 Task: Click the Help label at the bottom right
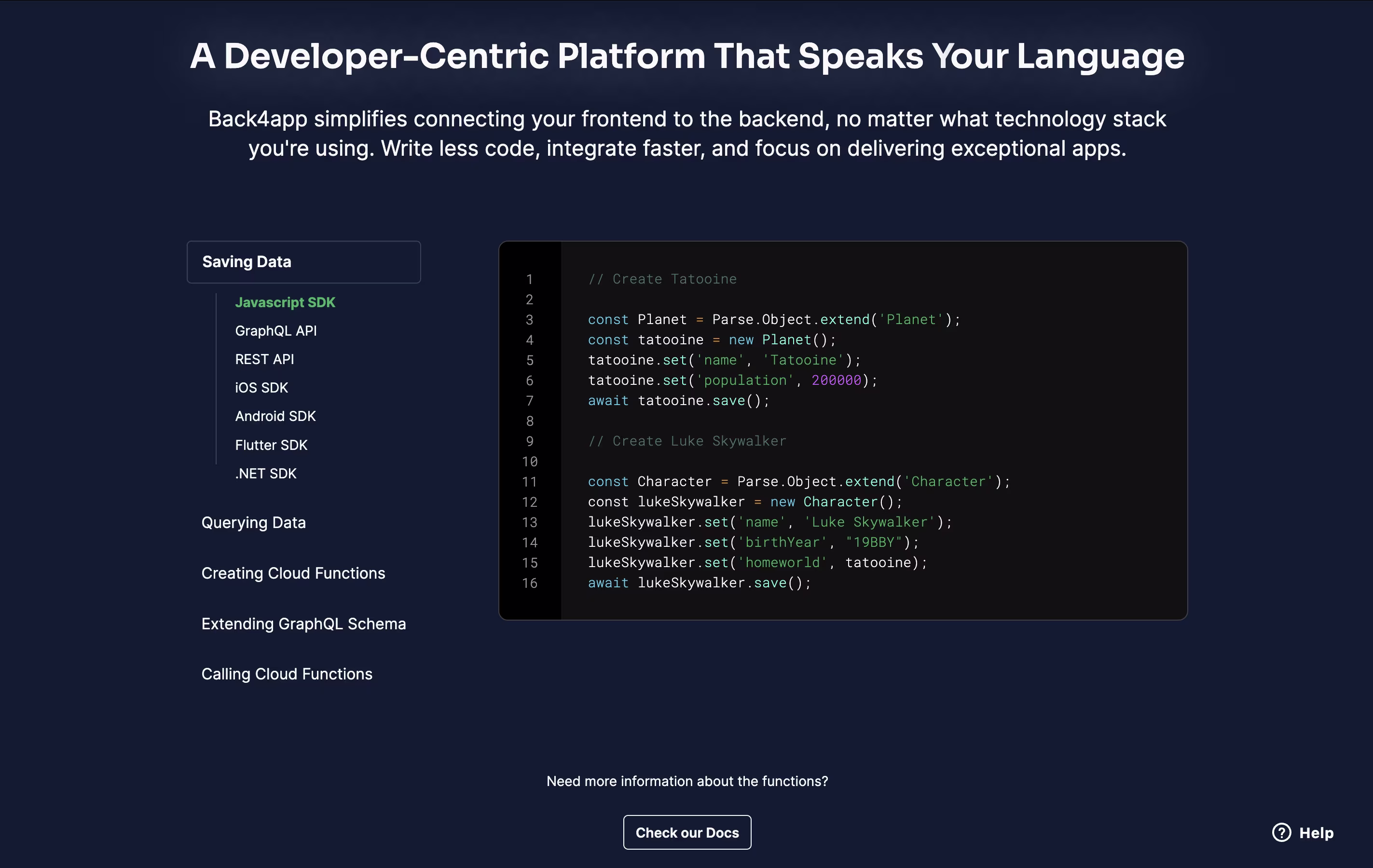(x=1316, y=833)
